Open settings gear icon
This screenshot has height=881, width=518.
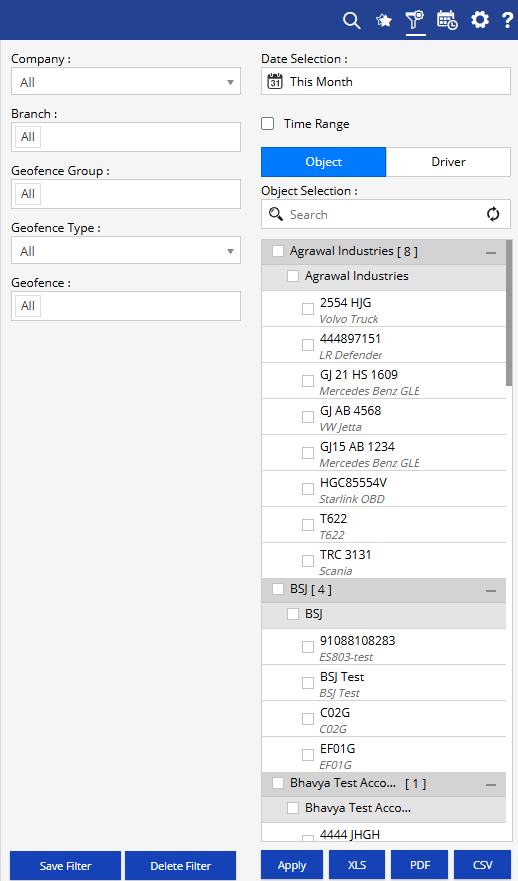[480, 20]
